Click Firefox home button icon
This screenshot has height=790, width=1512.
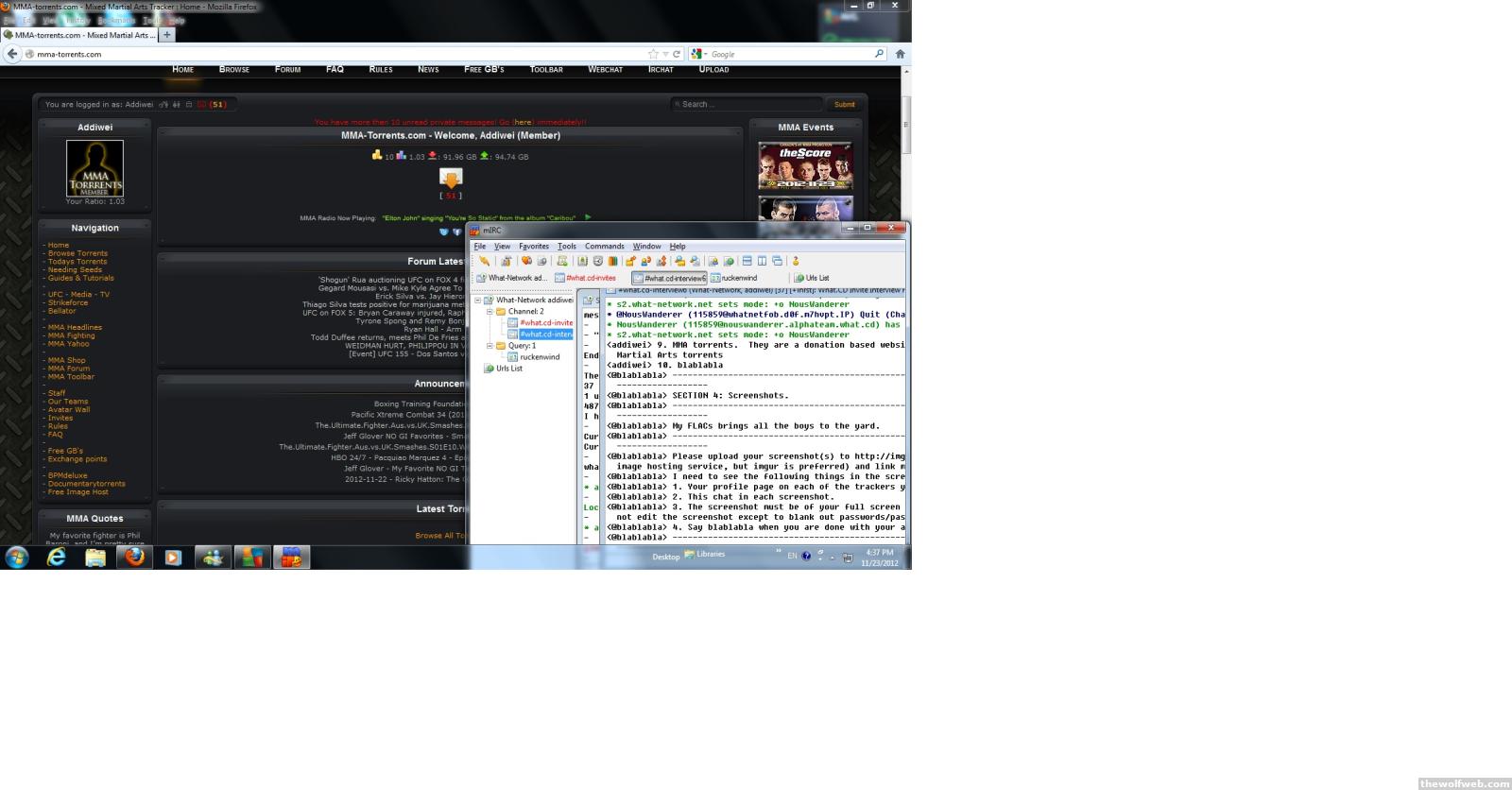click(900, 54)
